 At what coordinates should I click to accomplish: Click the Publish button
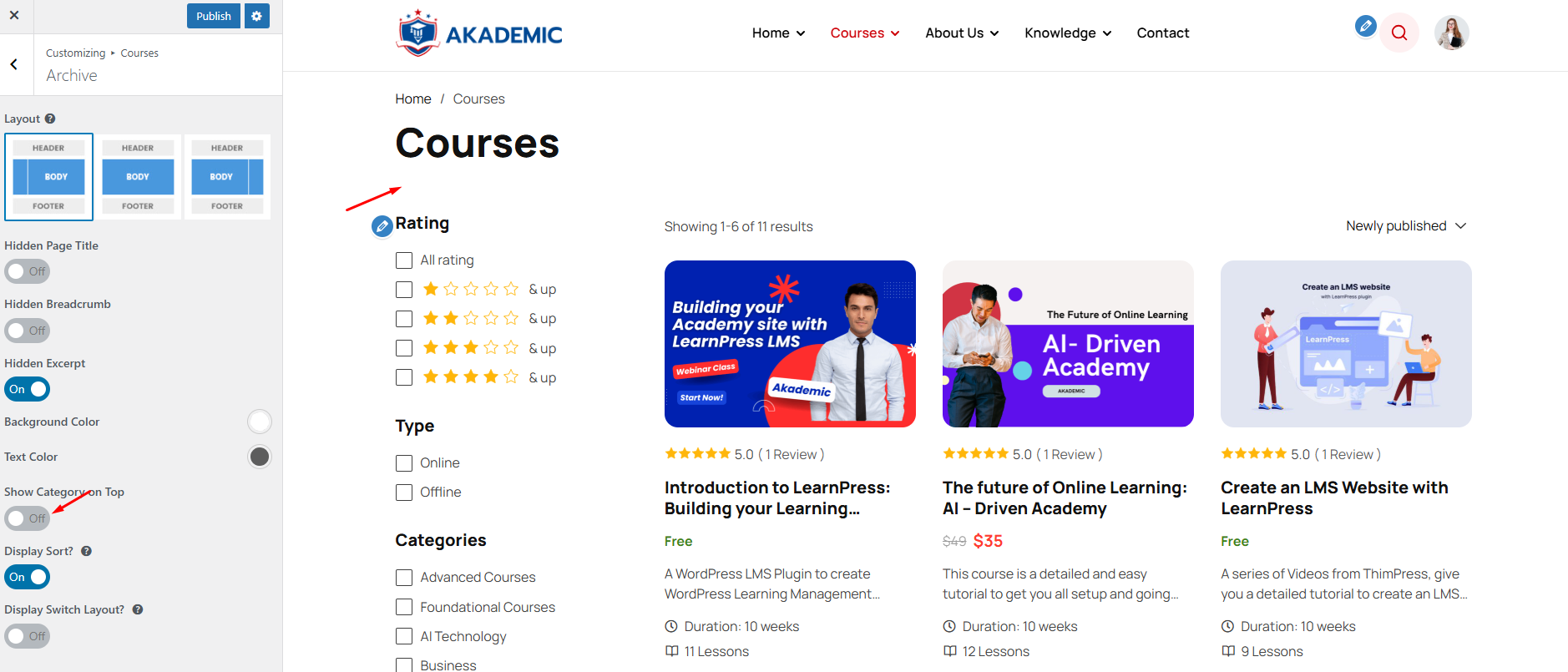point(213,16)
